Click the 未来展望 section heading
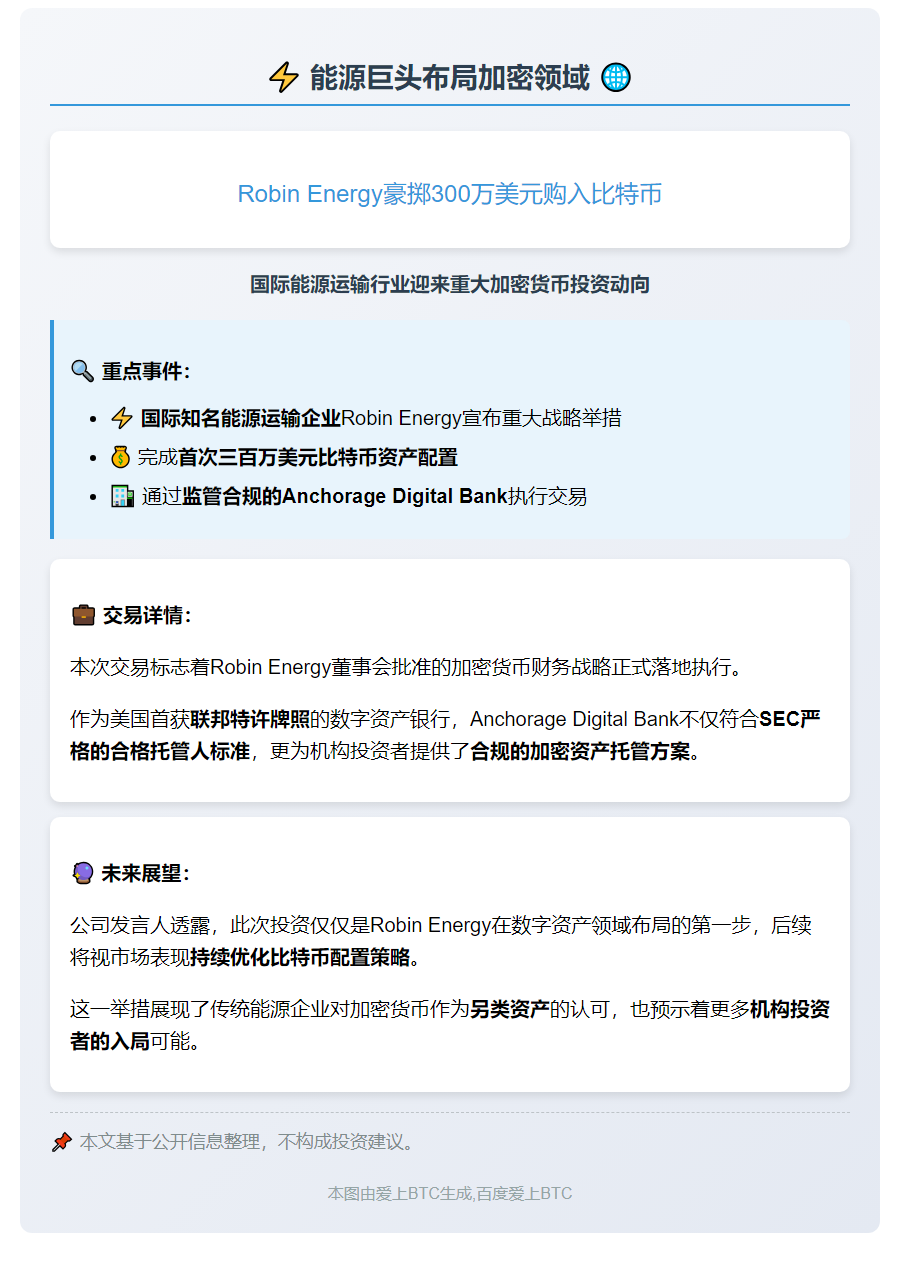Viewport: 900px width, 1264px height. tap(146, 873)
